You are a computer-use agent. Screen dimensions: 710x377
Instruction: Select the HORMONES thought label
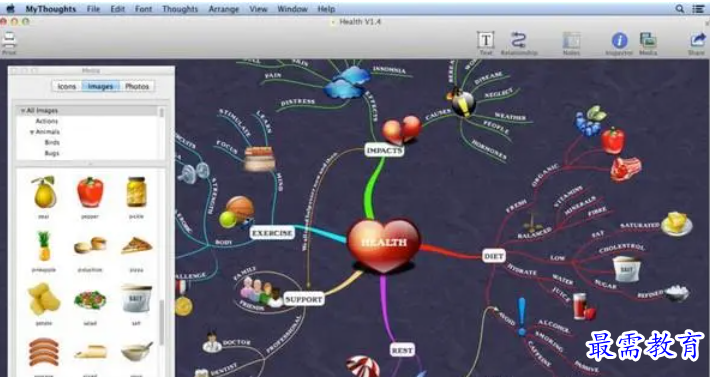click(489, 150)
